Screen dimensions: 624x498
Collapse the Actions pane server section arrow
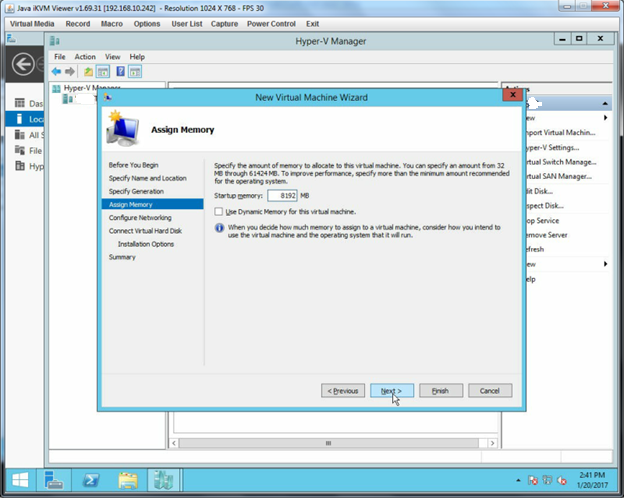tap(605, 104)
